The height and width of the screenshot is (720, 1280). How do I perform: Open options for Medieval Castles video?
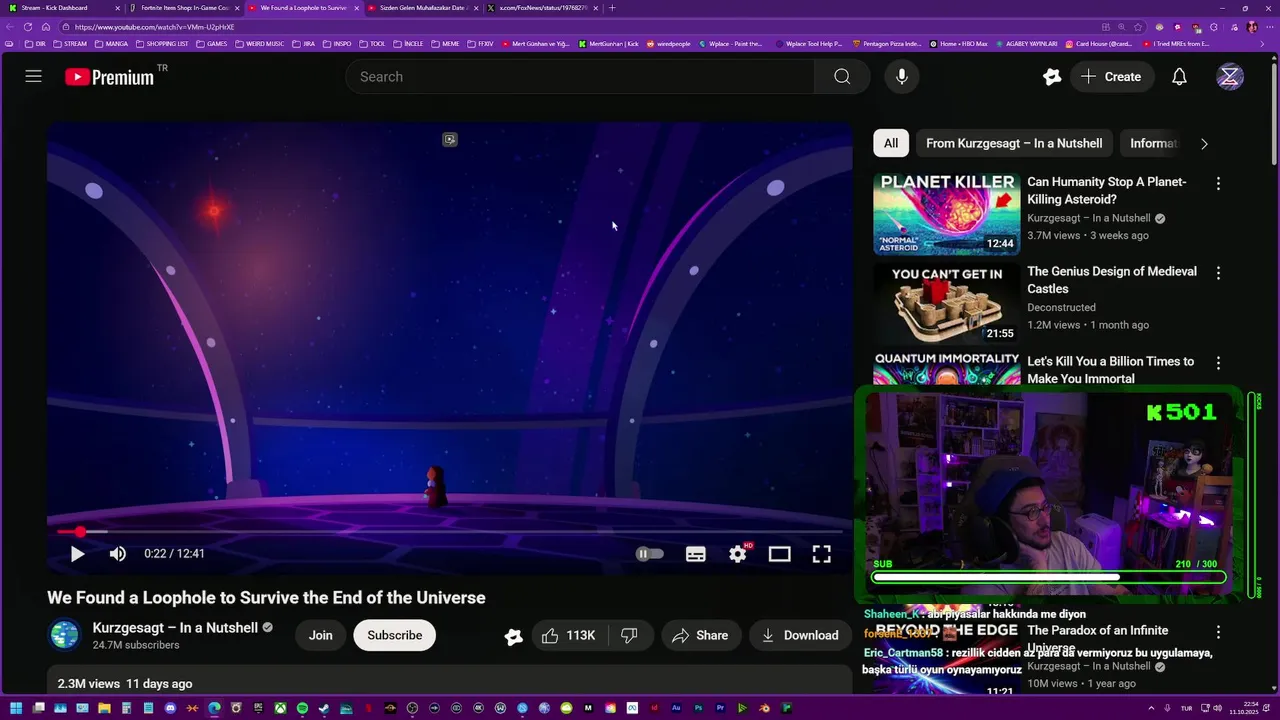coord(1218,273)
